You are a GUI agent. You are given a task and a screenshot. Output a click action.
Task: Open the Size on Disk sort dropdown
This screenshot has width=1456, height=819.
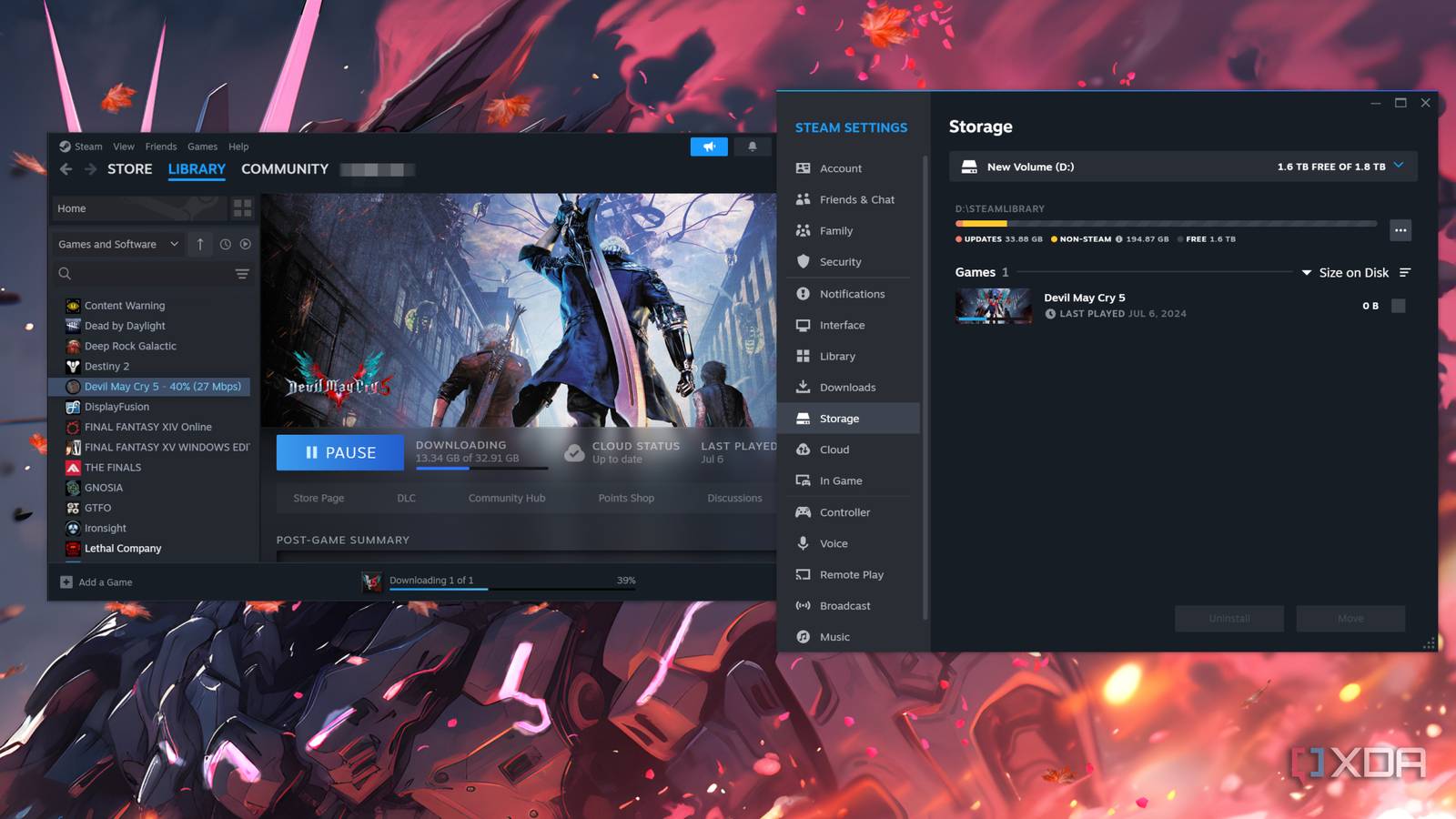pos(1345,273)
